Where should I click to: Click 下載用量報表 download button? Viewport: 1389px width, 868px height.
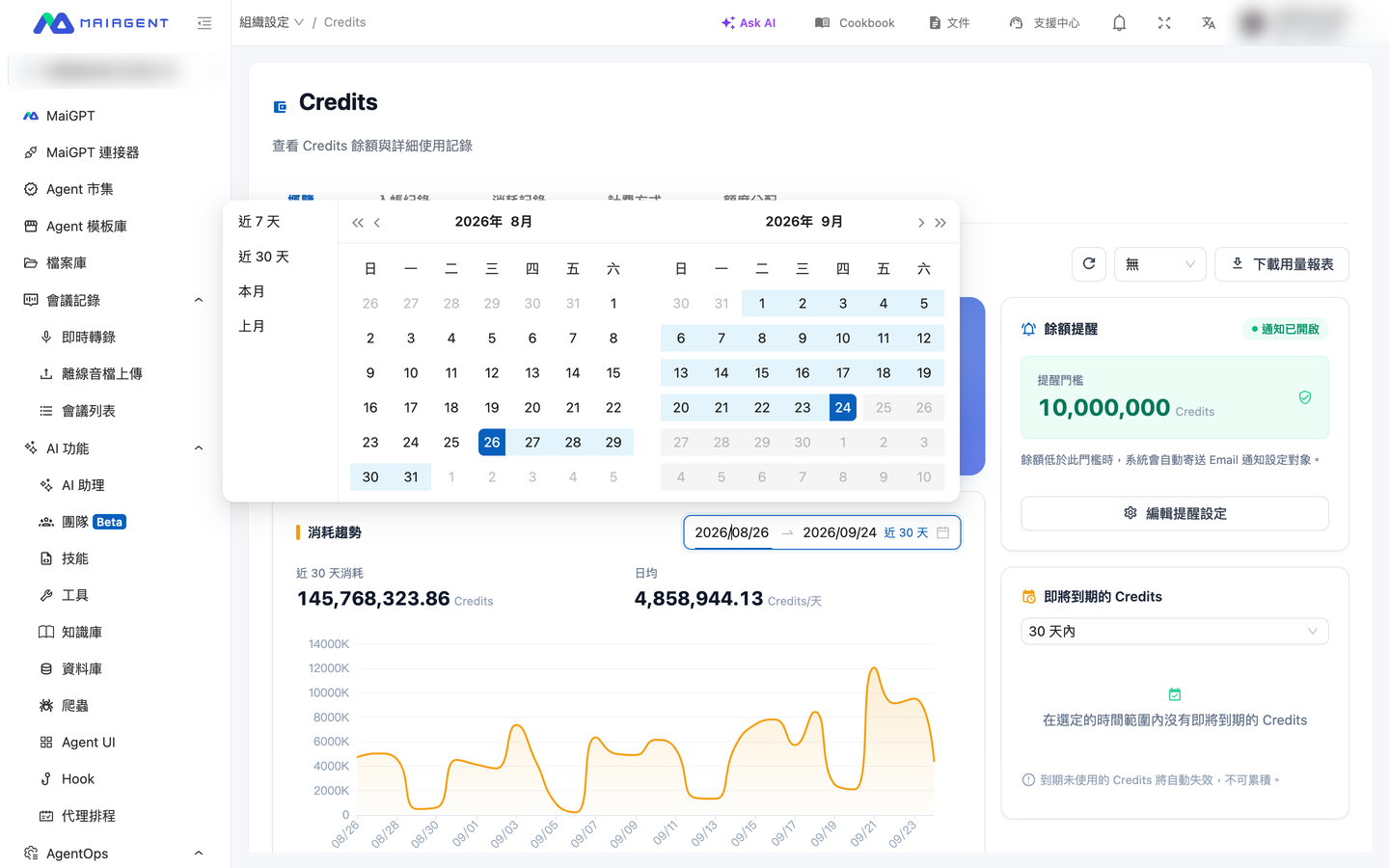1282,263
